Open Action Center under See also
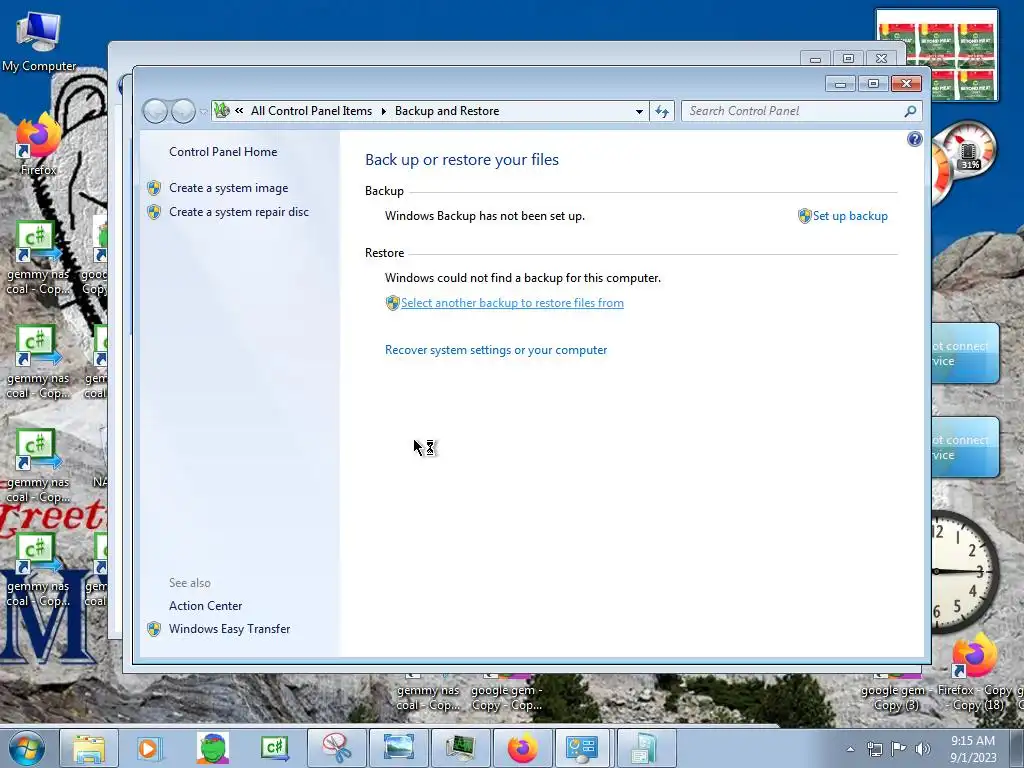The image size is (1024, 768). 206,606
